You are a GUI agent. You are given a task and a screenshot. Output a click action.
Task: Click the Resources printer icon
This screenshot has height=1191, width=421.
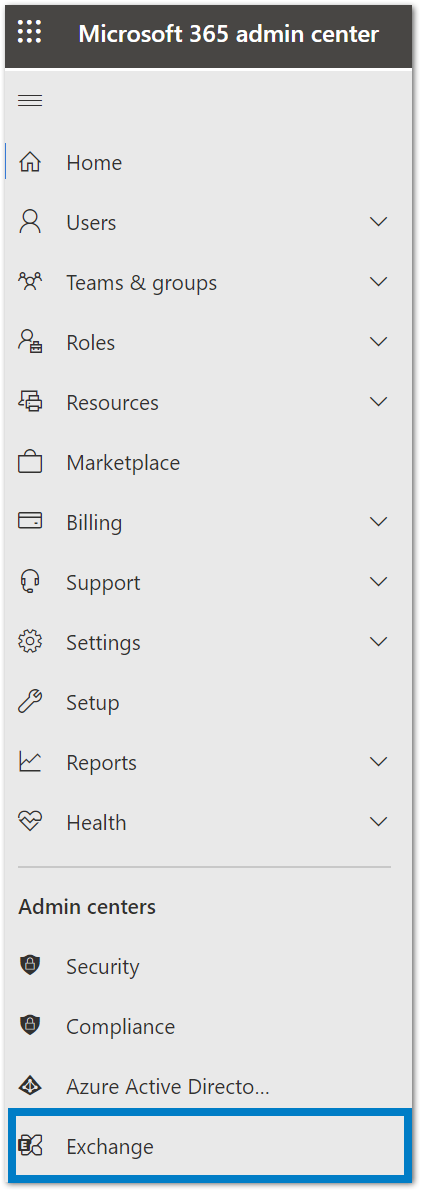30,403
